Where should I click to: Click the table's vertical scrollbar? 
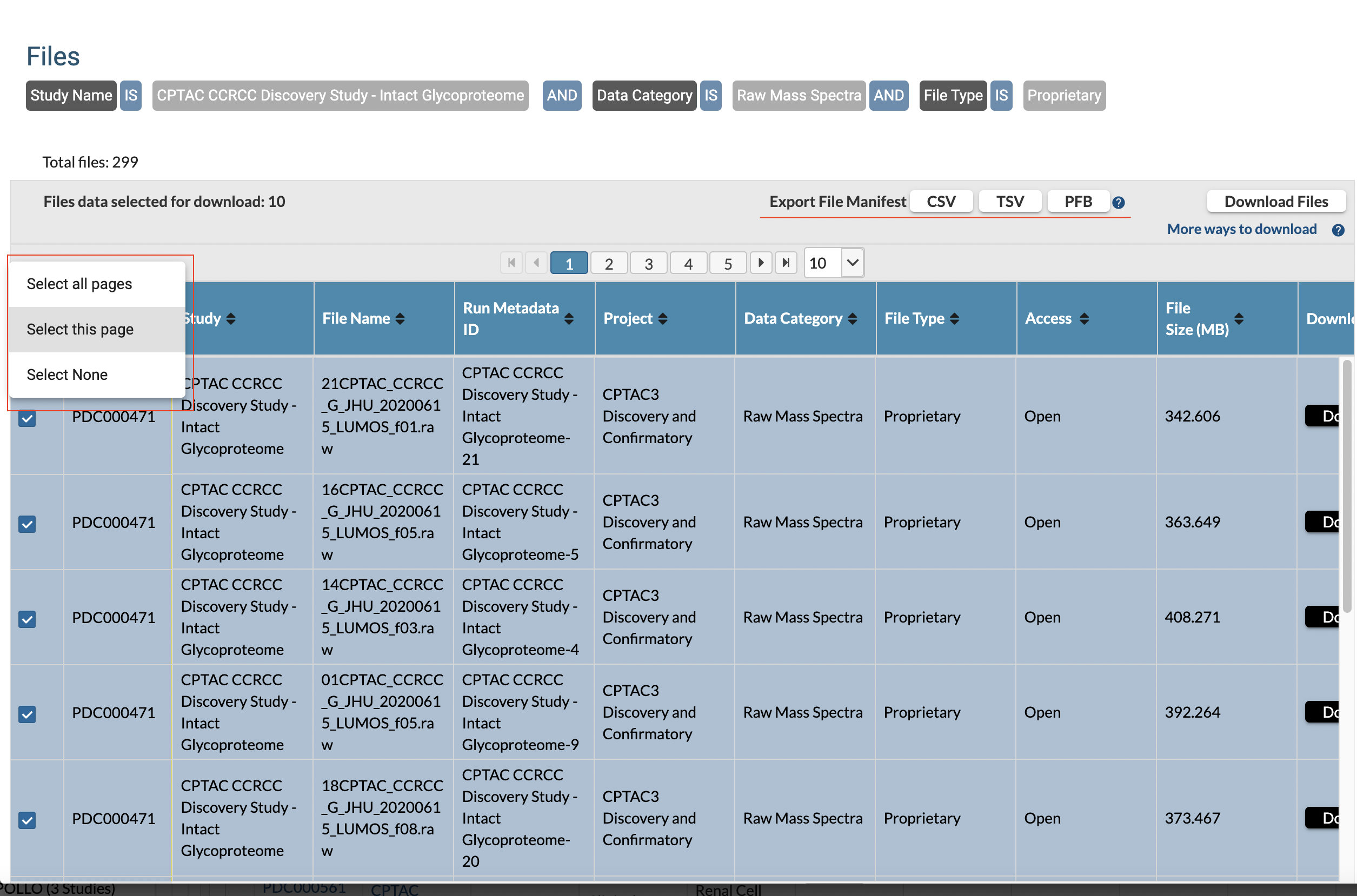1347,486
